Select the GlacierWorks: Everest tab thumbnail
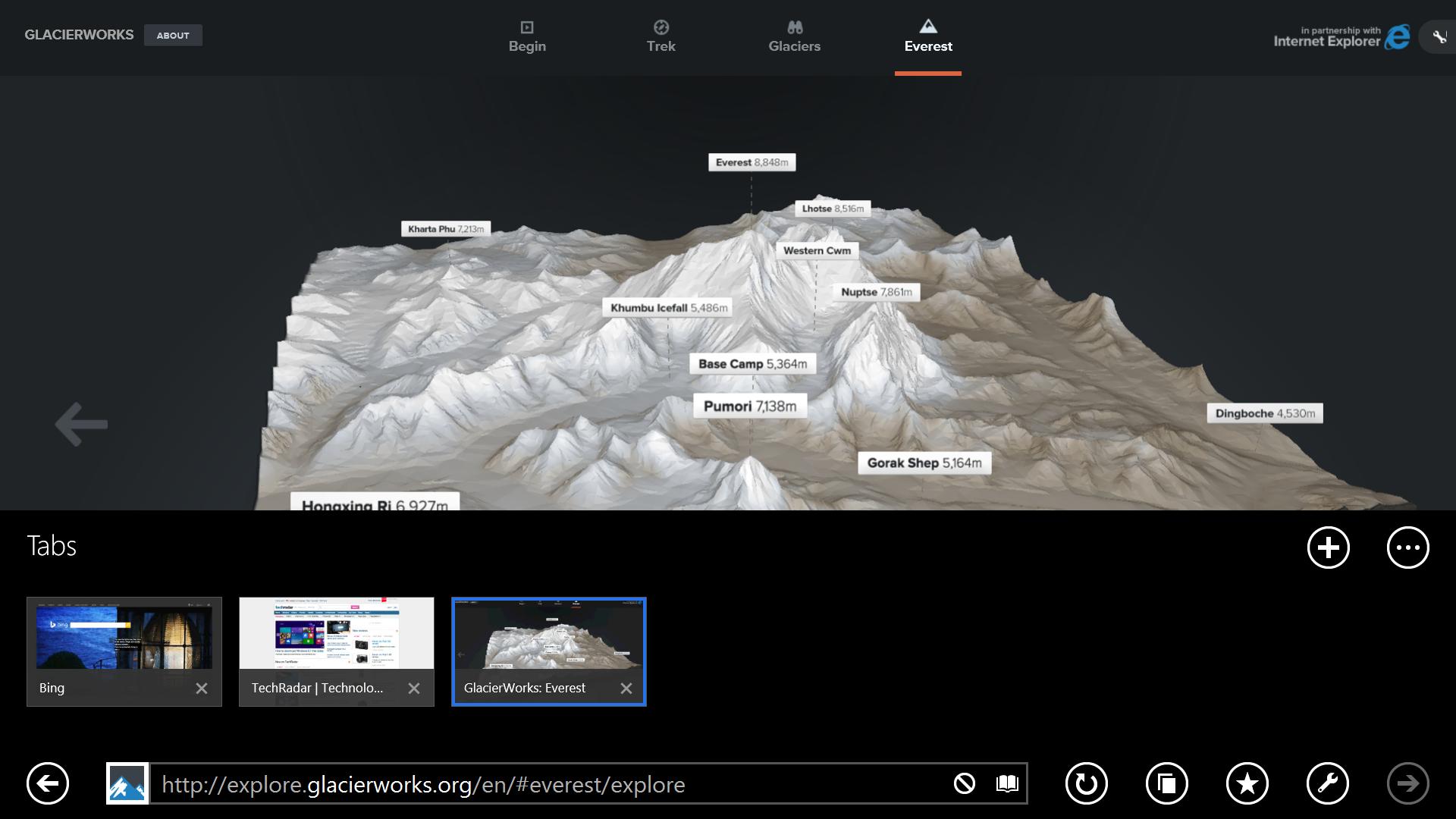The height and width of the screenshot is (819, 1456). coord(549,651)
